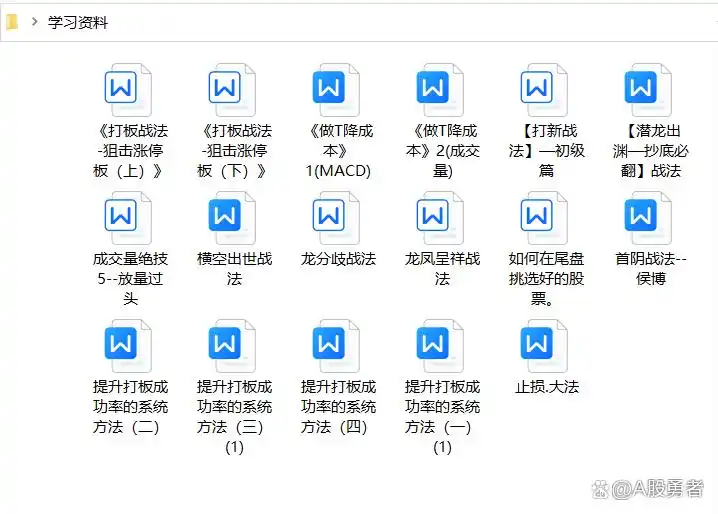Image resolution: width=718 pixels, height=514 pixels.
Task: Click the file name 《做T降成本》1(MACD)
Action: pyautogui.click(x=338, y=151)
